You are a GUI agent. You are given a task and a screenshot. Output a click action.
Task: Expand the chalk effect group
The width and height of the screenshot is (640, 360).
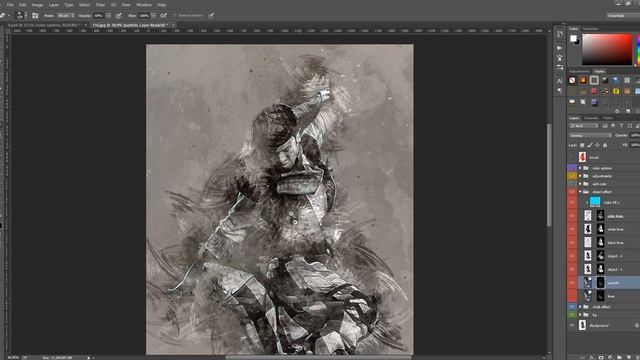click(x=580, y=307)
